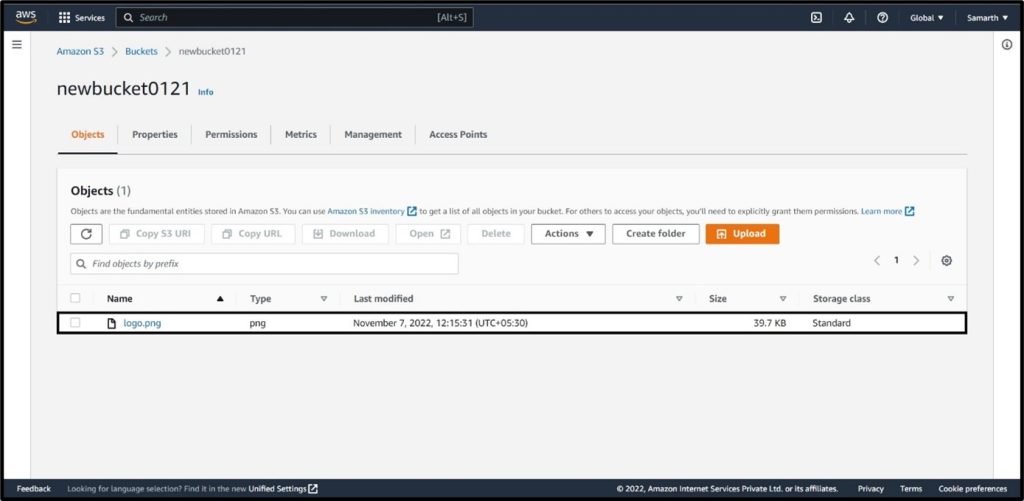The width and height of the screenshot is (1024, 501).
Task: Click the external link icon after Unified Settings
Action: (x=313, y=489)
